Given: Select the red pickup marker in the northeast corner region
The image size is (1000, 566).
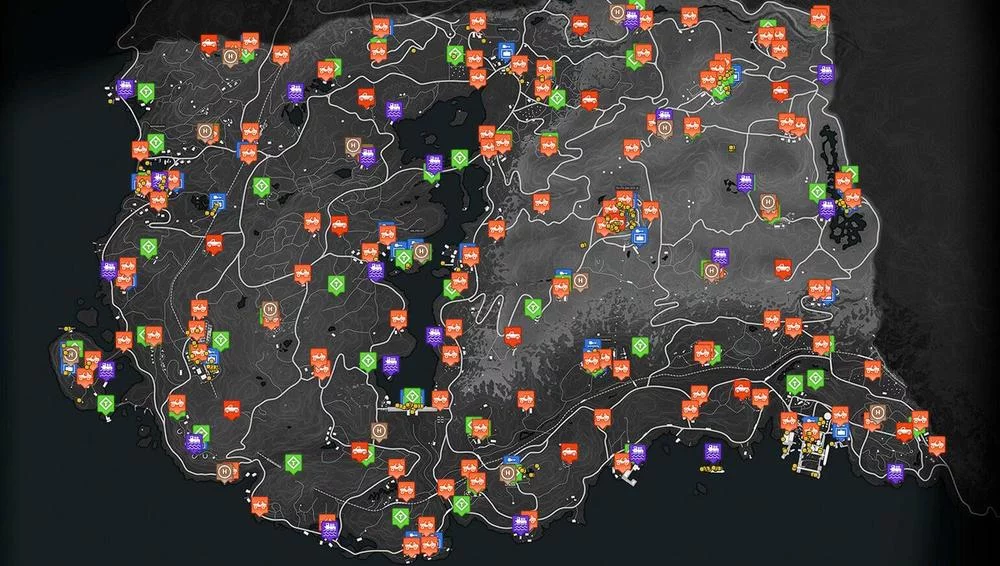Looking at the screenshot, I should (781, 91).
